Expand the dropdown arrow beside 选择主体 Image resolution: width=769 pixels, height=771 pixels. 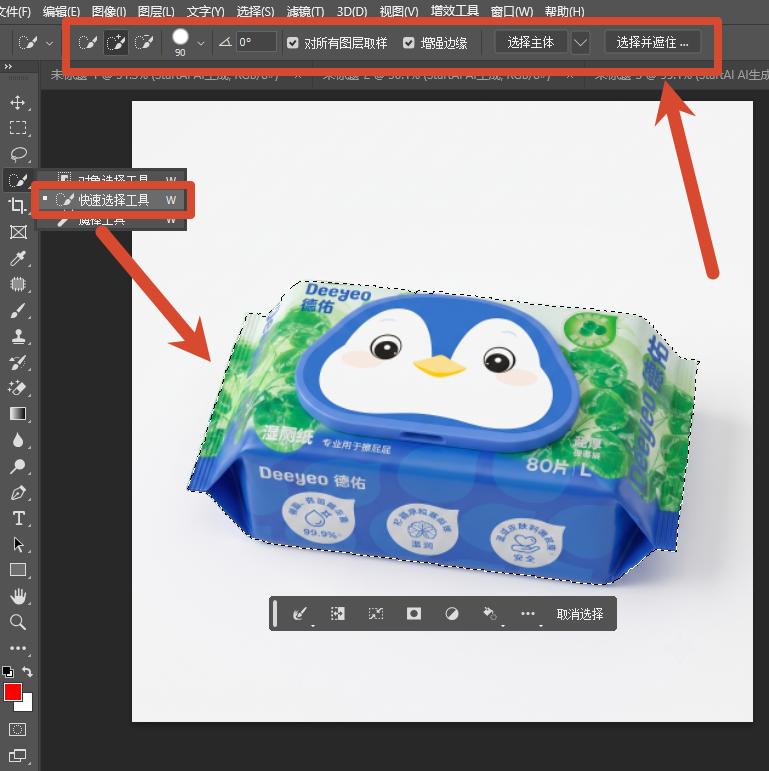pyautogui.click(x=581, y=43)
